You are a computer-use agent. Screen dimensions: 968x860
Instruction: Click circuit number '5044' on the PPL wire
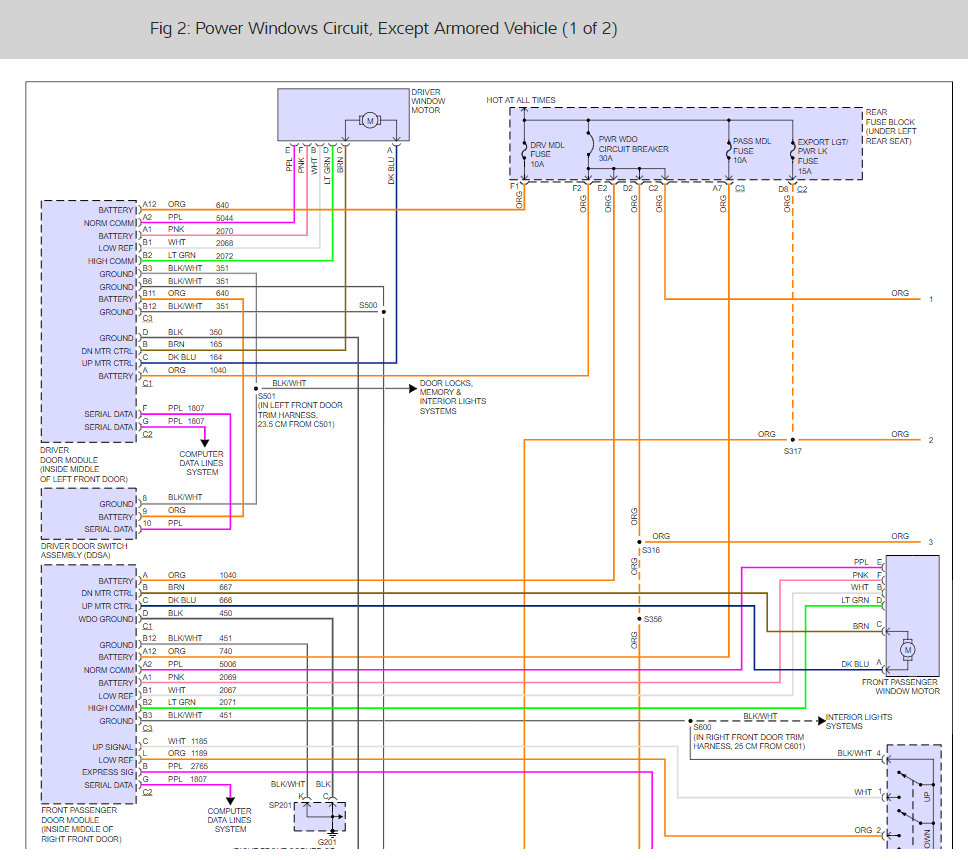coord(225,218)
